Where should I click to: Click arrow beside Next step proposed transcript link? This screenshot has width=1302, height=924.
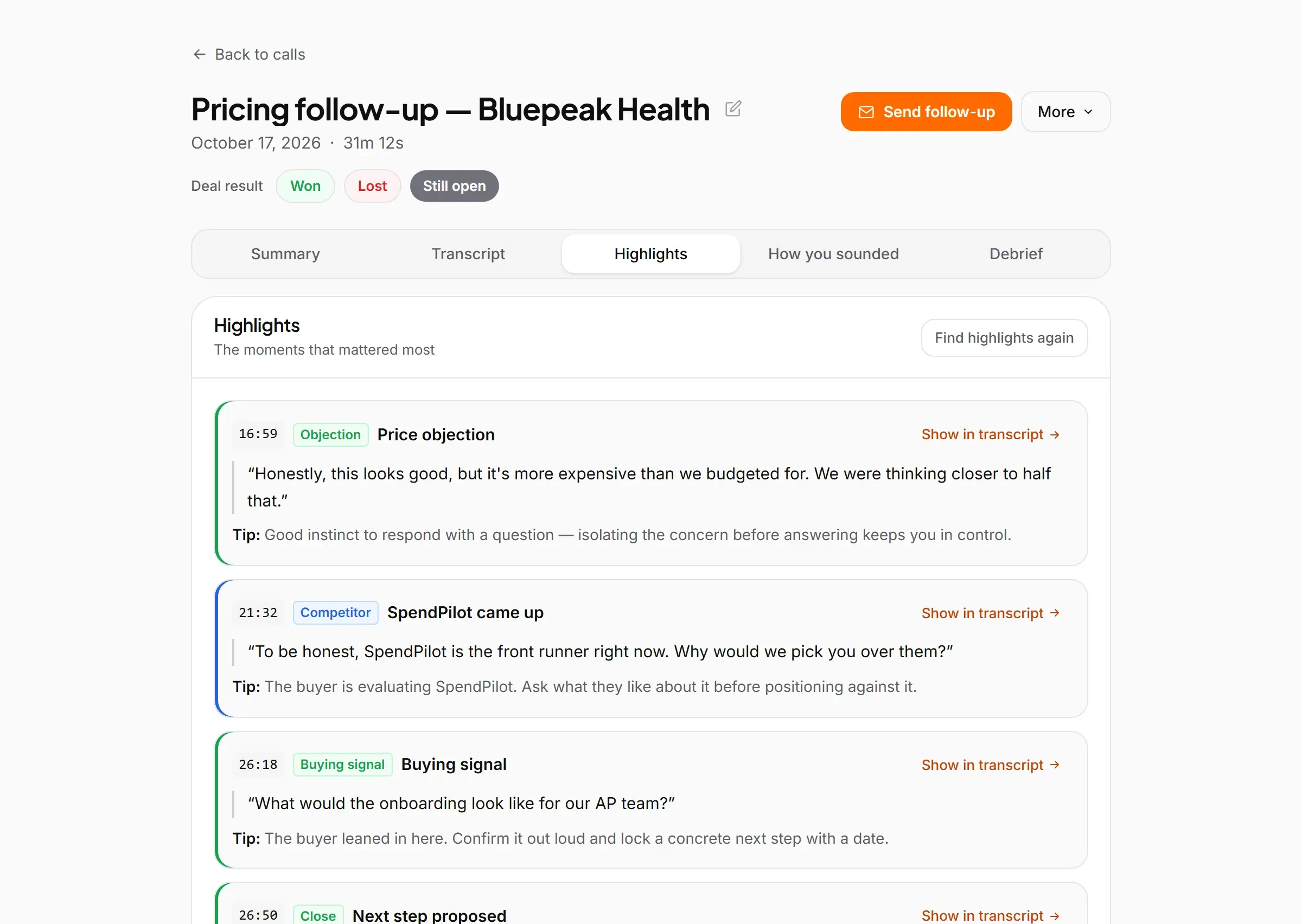(1055, 915)
